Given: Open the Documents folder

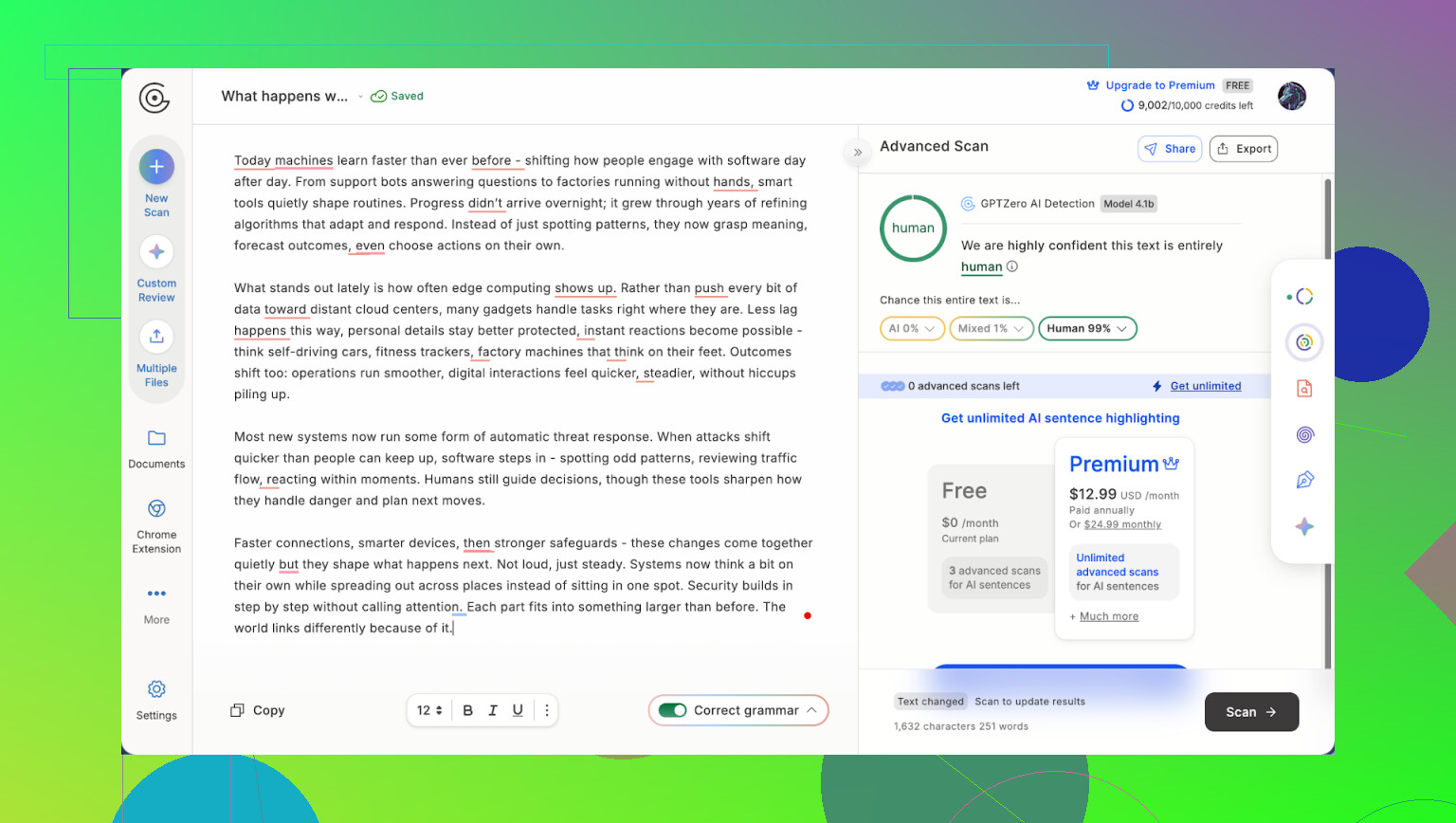Looking at the screenshot, I should 156,438.
